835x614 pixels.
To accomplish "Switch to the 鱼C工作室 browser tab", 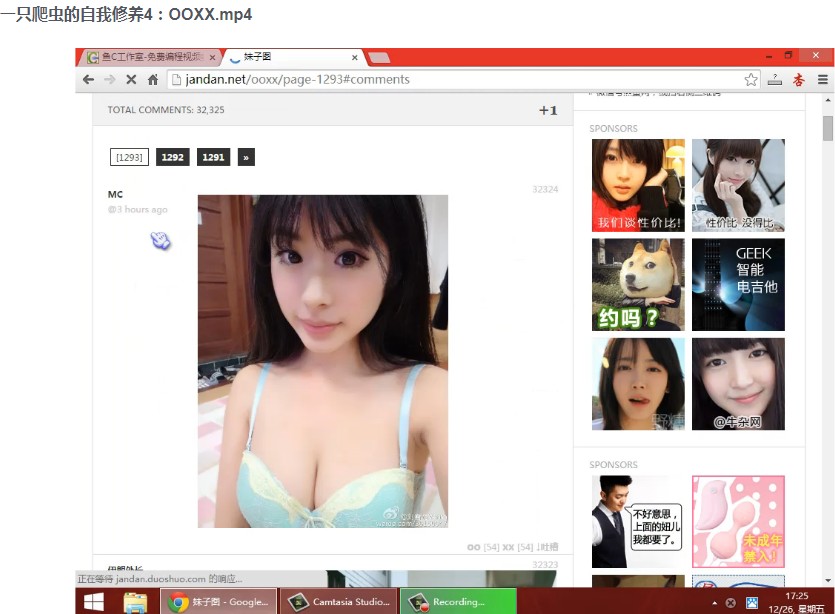I will (150, 57).
